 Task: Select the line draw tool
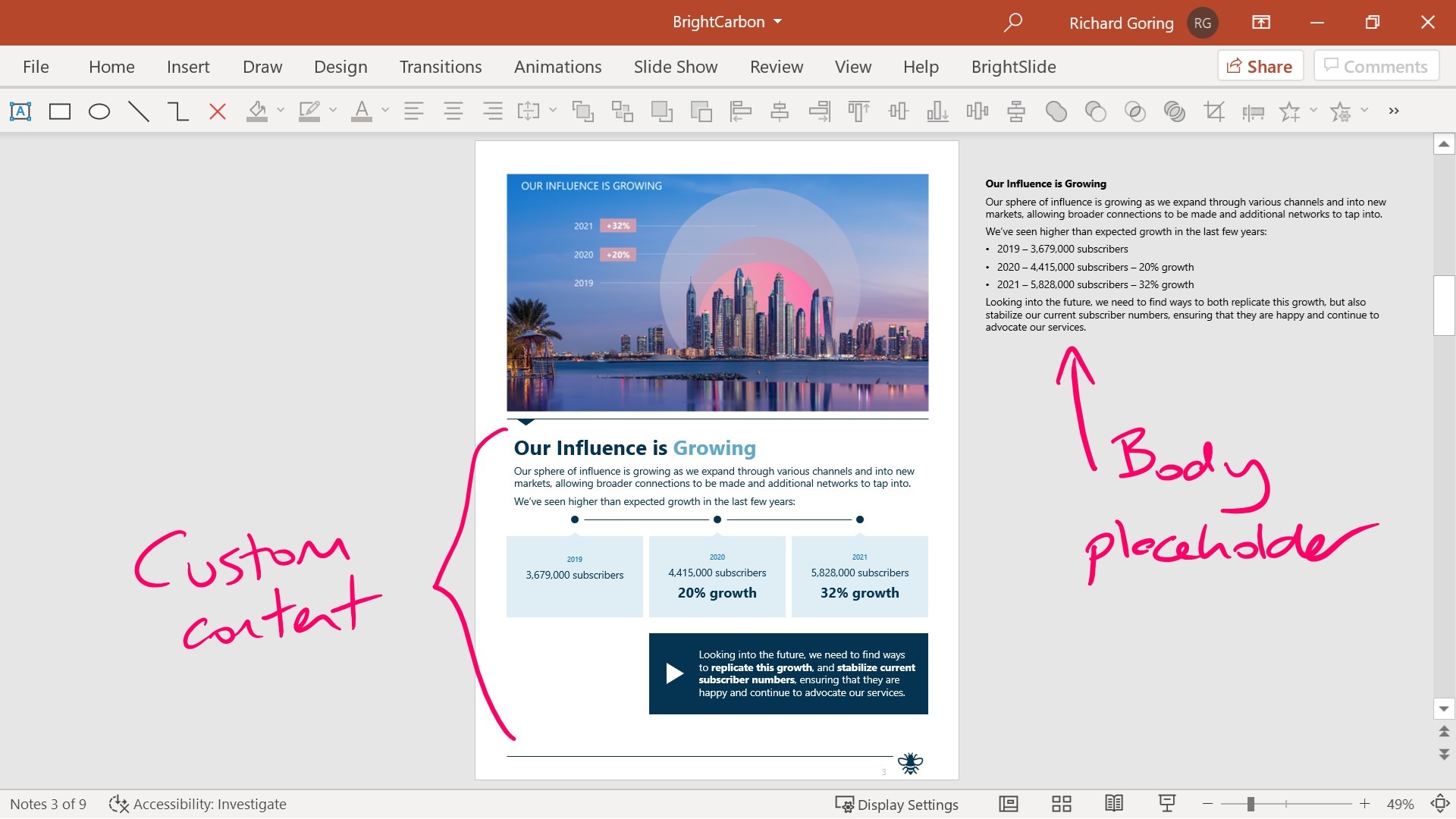(x=137, y=110)
